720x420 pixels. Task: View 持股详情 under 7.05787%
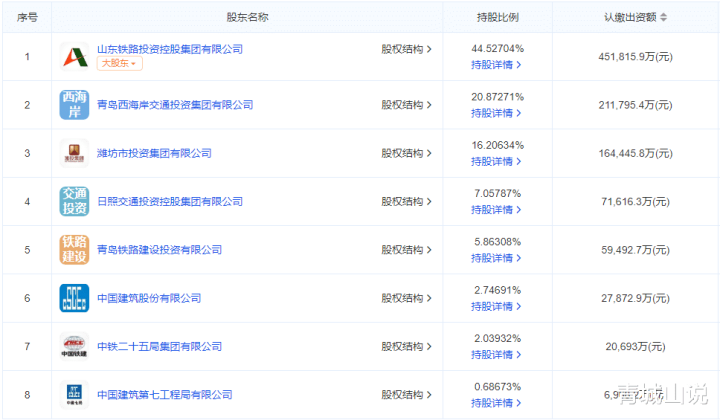point(496,210)
